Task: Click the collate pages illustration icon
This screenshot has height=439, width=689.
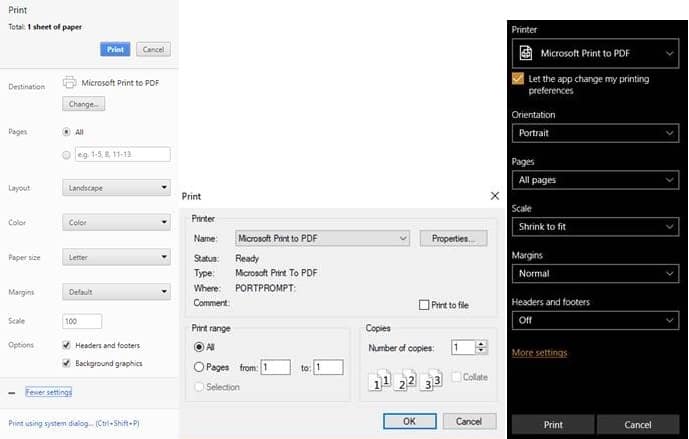Action: 405,380
